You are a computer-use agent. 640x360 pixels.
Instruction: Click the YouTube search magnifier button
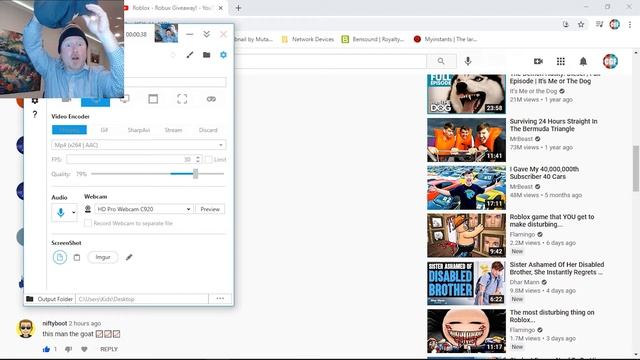click(441, 61)
